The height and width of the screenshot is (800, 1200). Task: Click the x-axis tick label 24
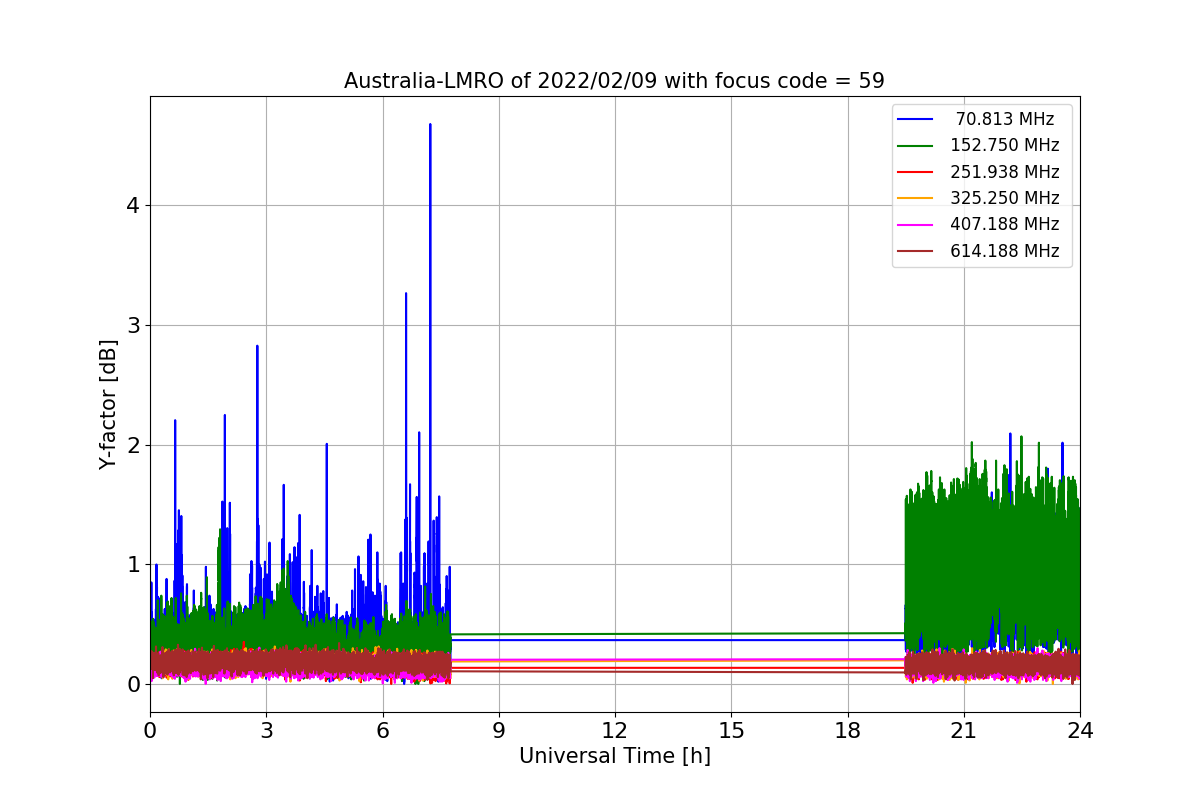click(1080, 731)
